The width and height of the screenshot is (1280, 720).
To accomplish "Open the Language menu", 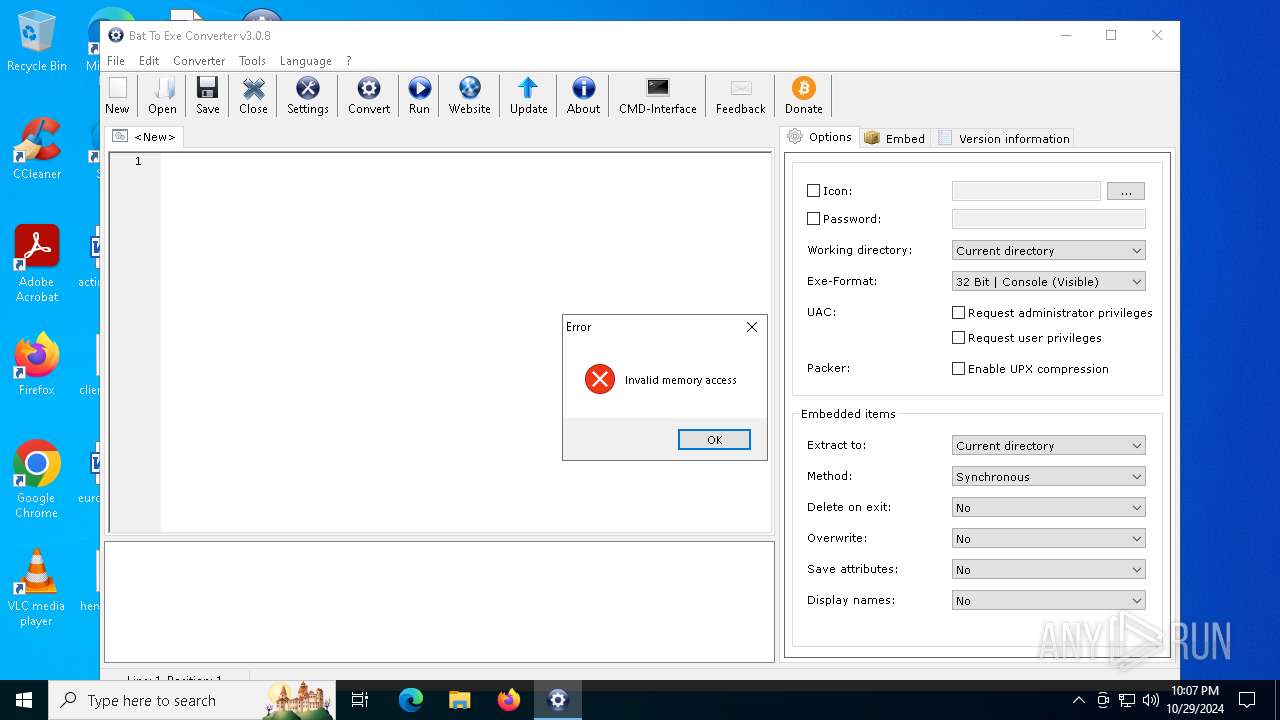I will pos(305,61).
